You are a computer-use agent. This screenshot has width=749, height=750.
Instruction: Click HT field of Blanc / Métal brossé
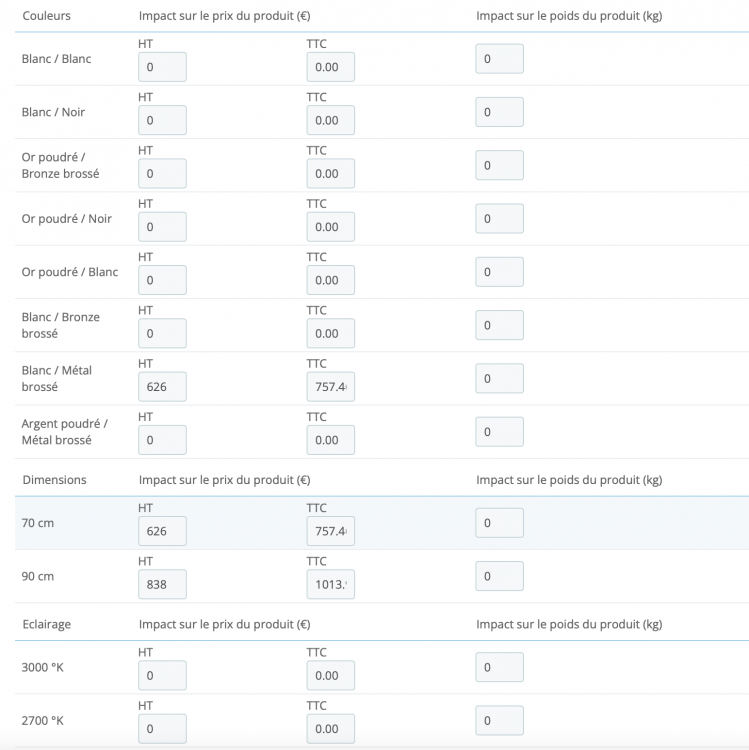162,387
